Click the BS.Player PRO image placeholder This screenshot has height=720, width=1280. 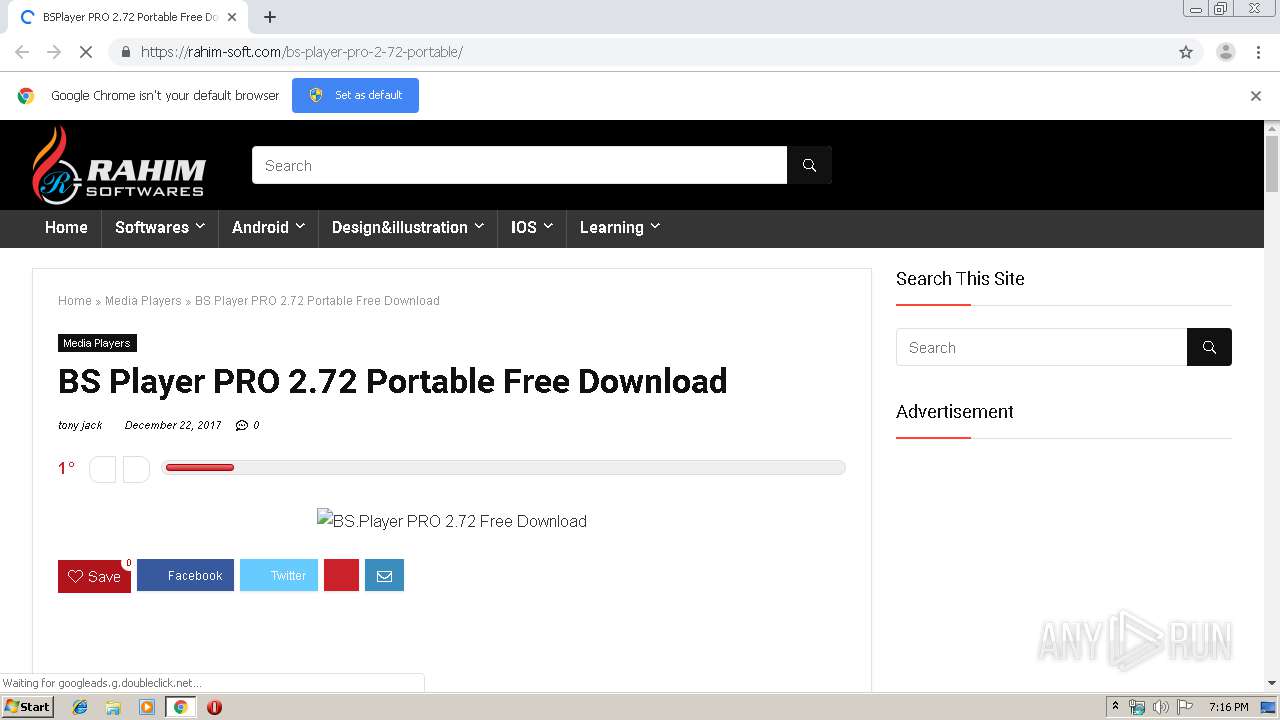452,520
